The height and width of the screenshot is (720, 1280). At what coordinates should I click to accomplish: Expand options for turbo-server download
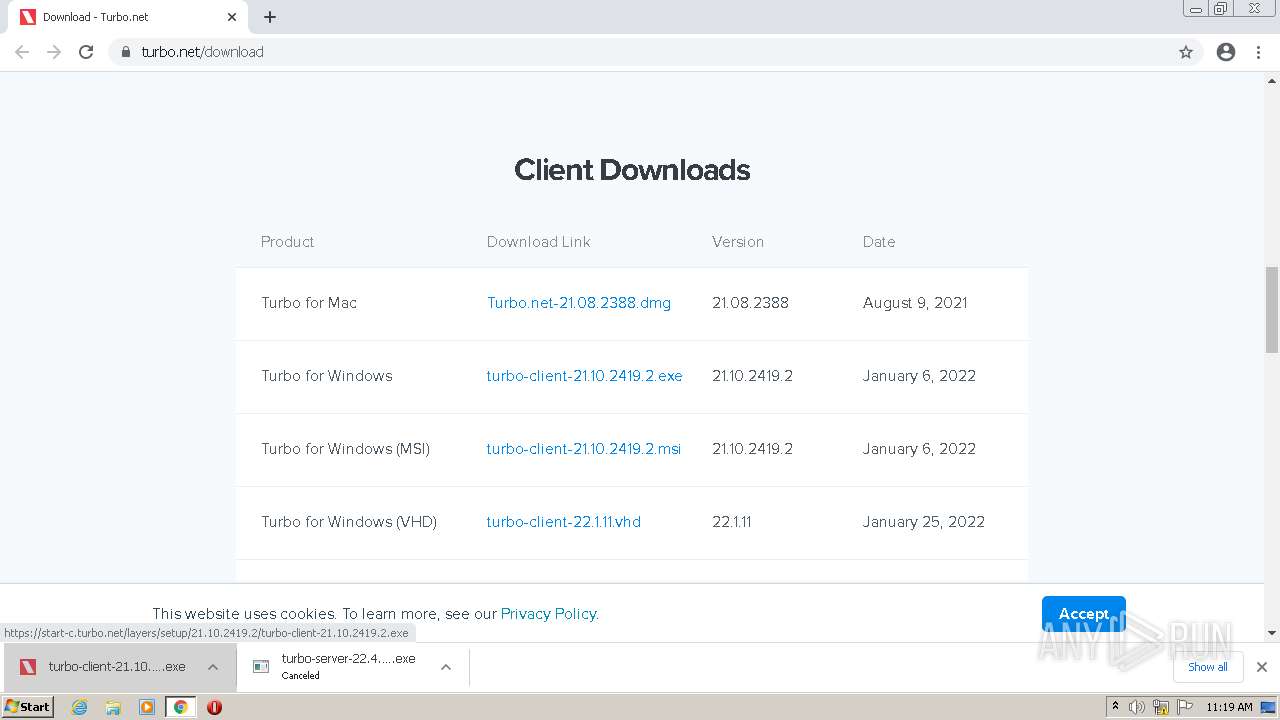click(x=446, y=667)
